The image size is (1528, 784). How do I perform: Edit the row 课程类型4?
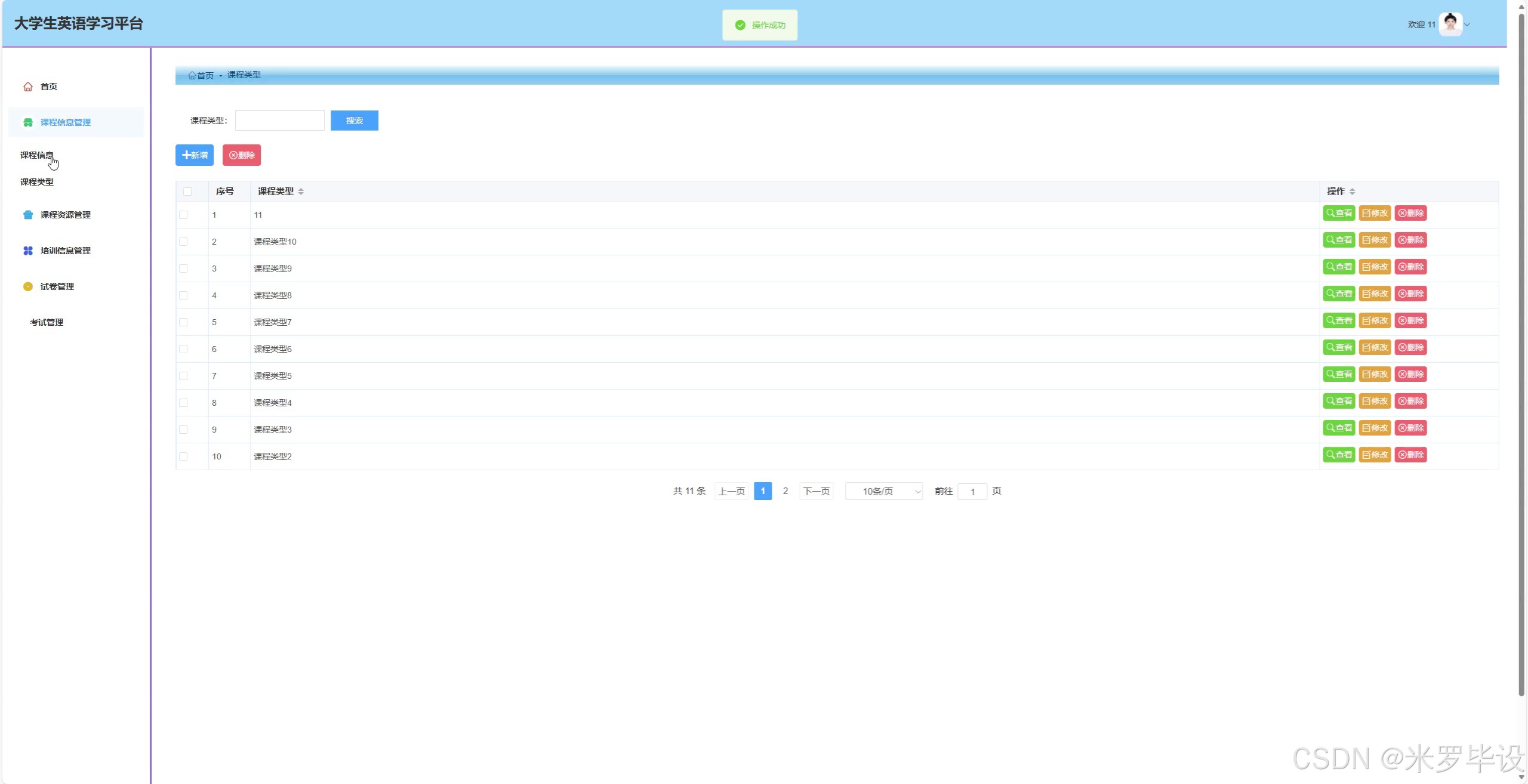[1375, 401]
